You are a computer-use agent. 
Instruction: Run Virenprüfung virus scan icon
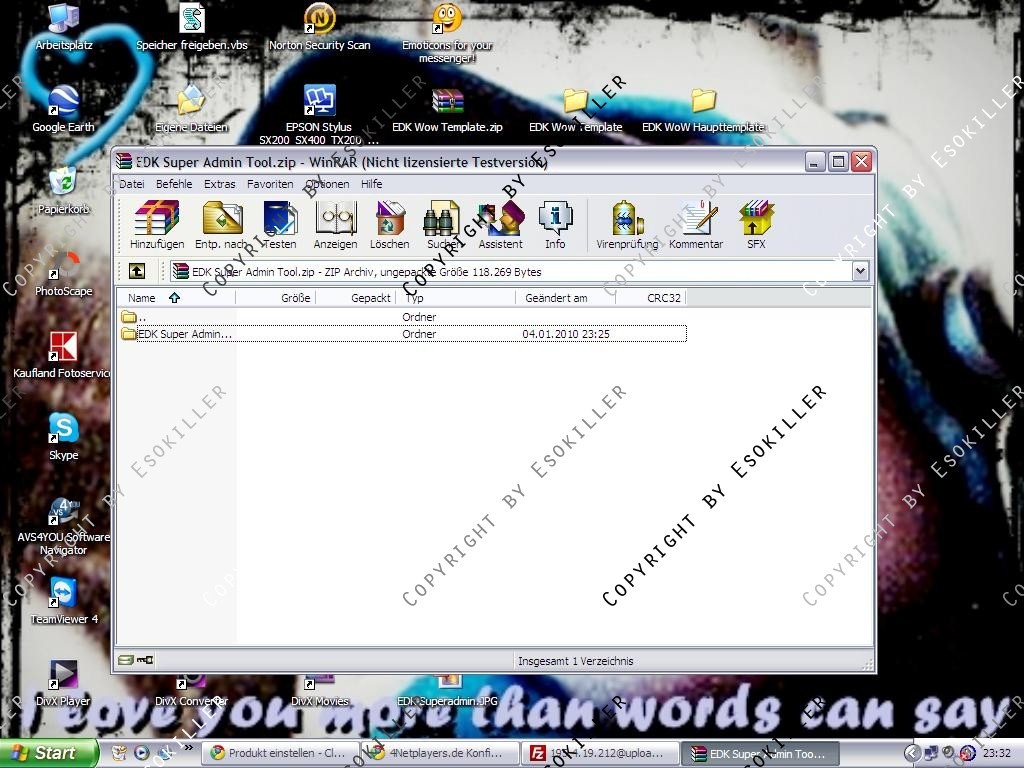627,225
